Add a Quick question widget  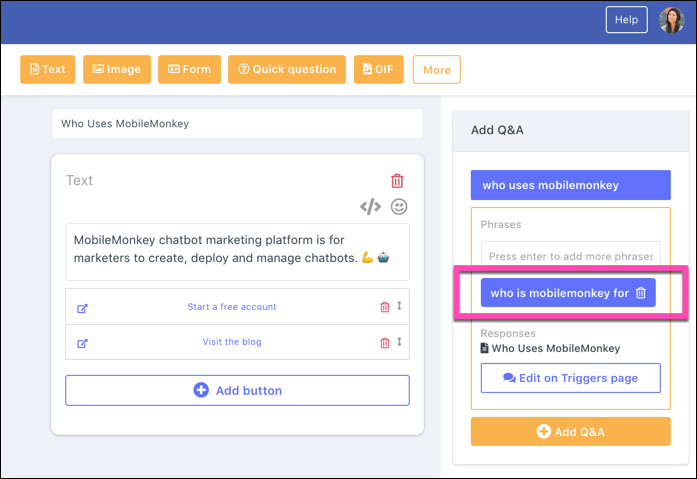point(287,69)
